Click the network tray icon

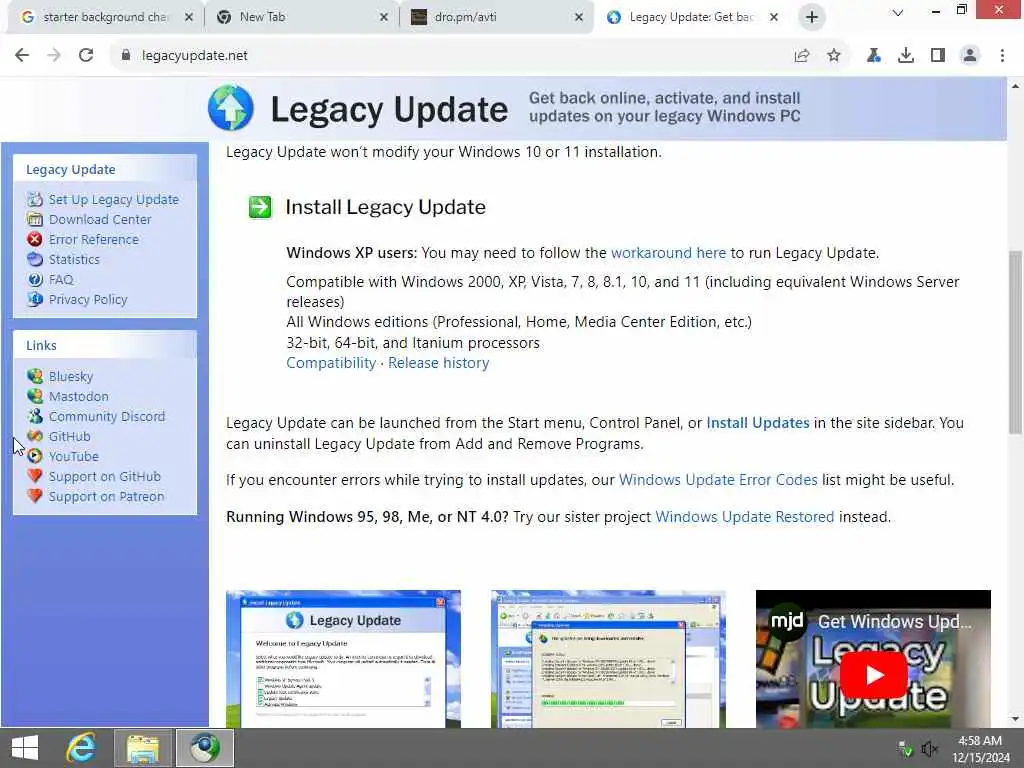tap(905, 749)
